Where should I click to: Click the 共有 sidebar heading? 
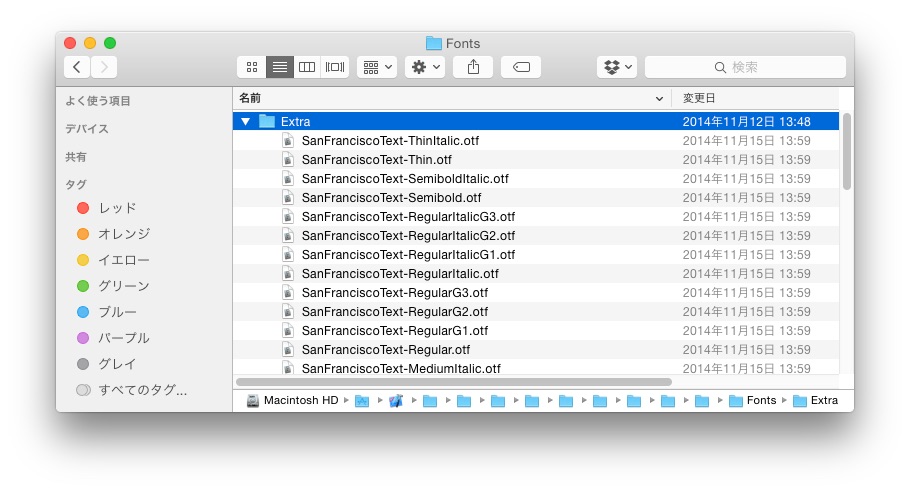(76, 157)
